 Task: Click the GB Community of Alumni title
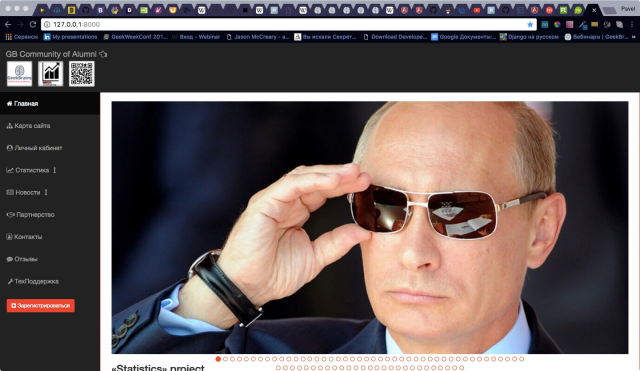point(51,54)
